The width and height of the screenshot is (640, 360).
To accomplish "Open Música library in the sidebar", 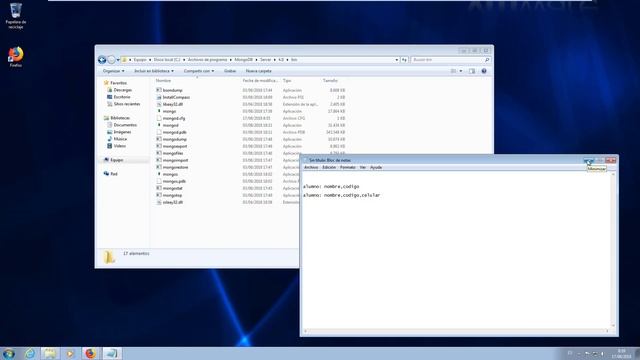I will (x=120, y=139).
